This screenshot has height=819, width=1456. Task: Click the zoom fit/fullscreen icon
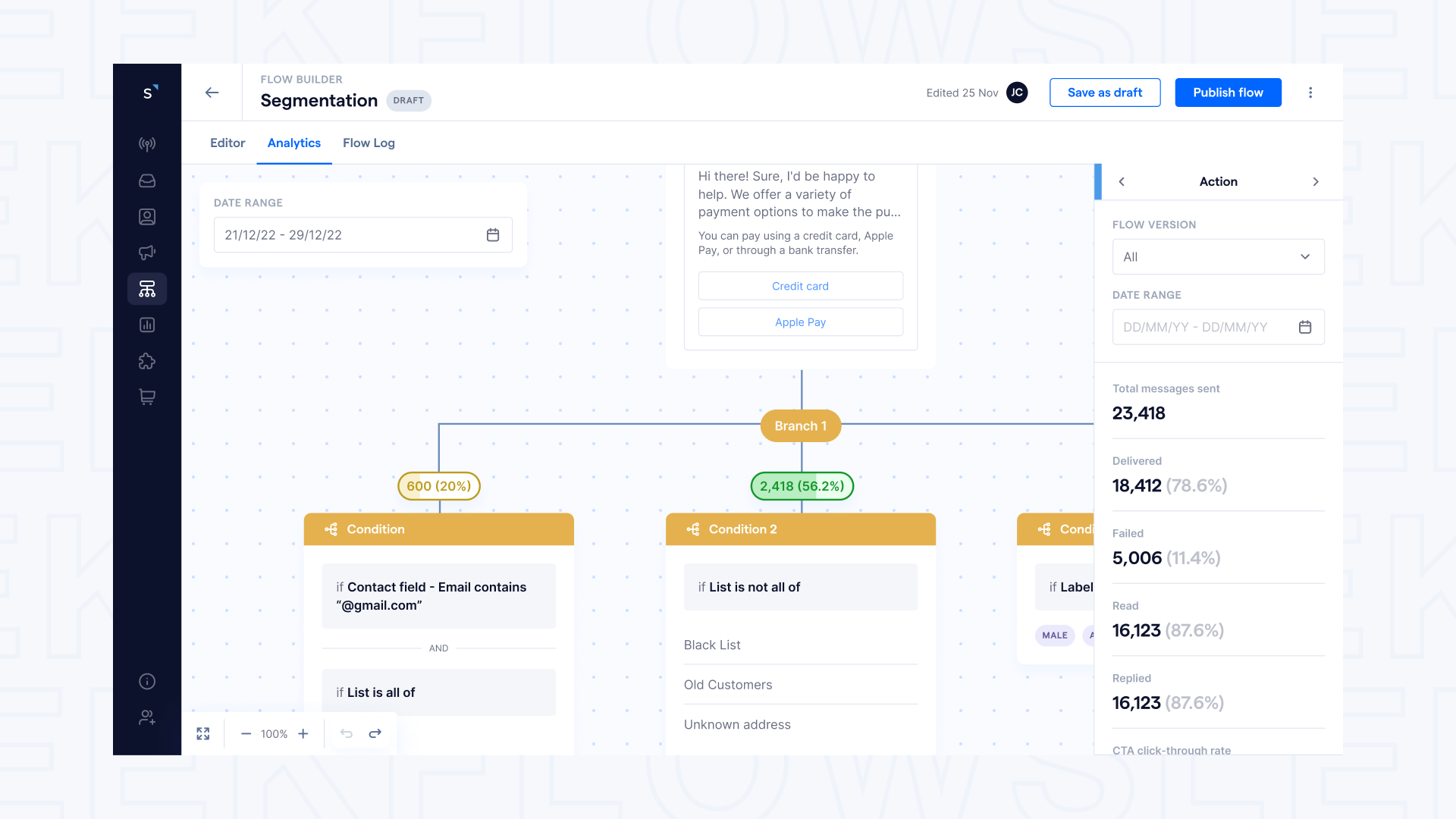tap(204, 733)
